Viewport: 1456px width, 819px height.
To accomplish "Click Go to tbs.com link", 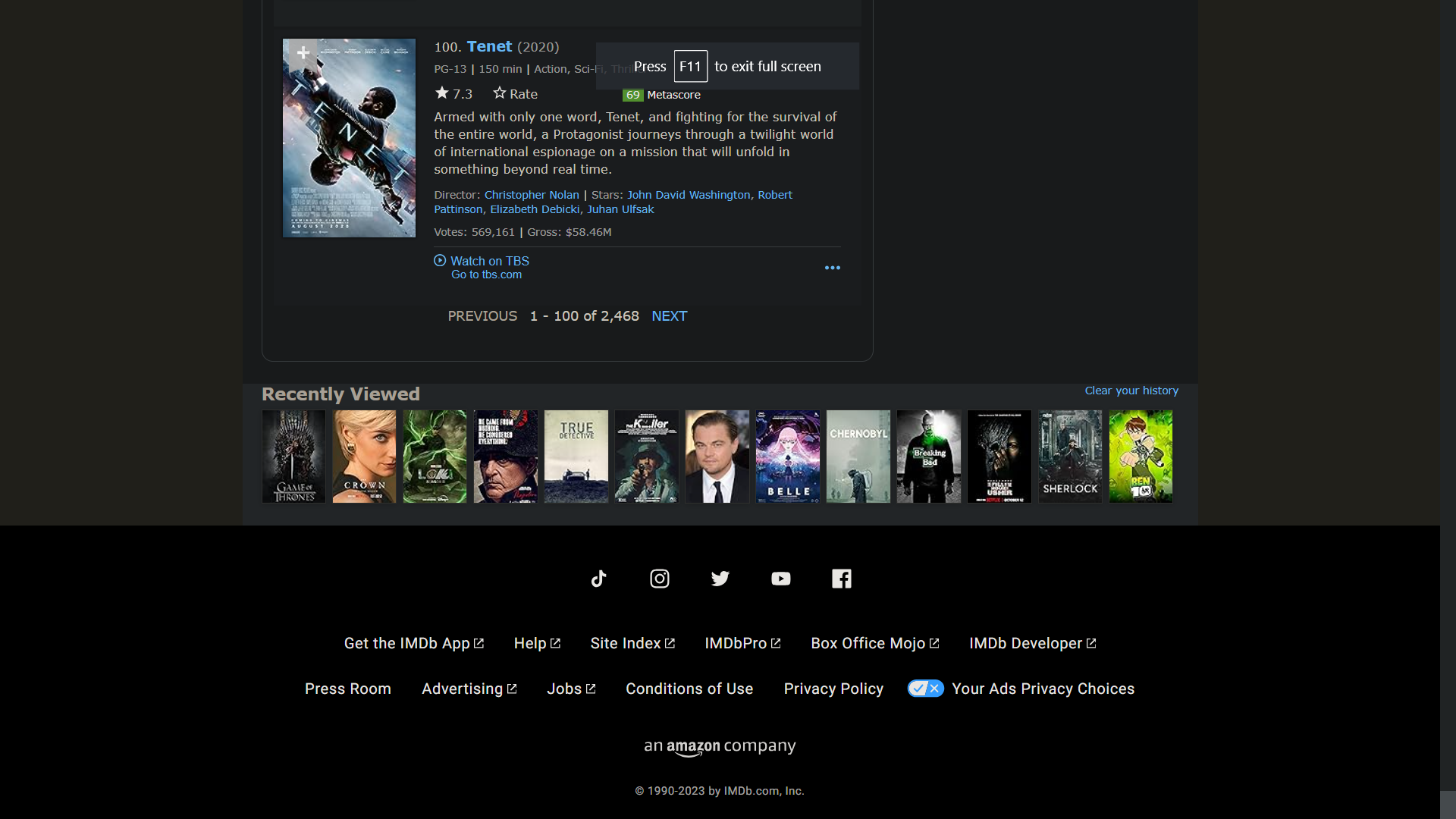I will [486, 275].
